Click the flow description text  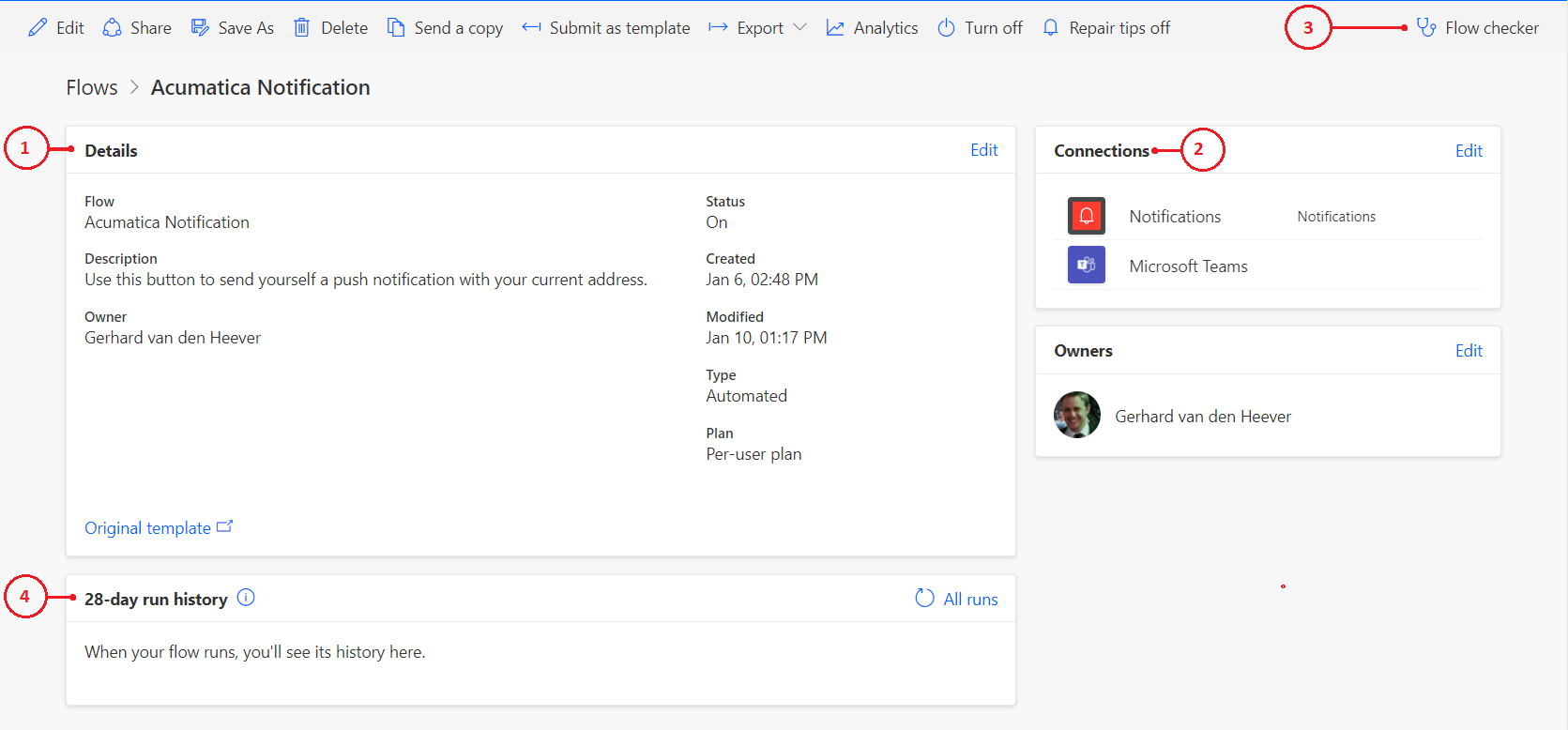(x=366, y=280)
